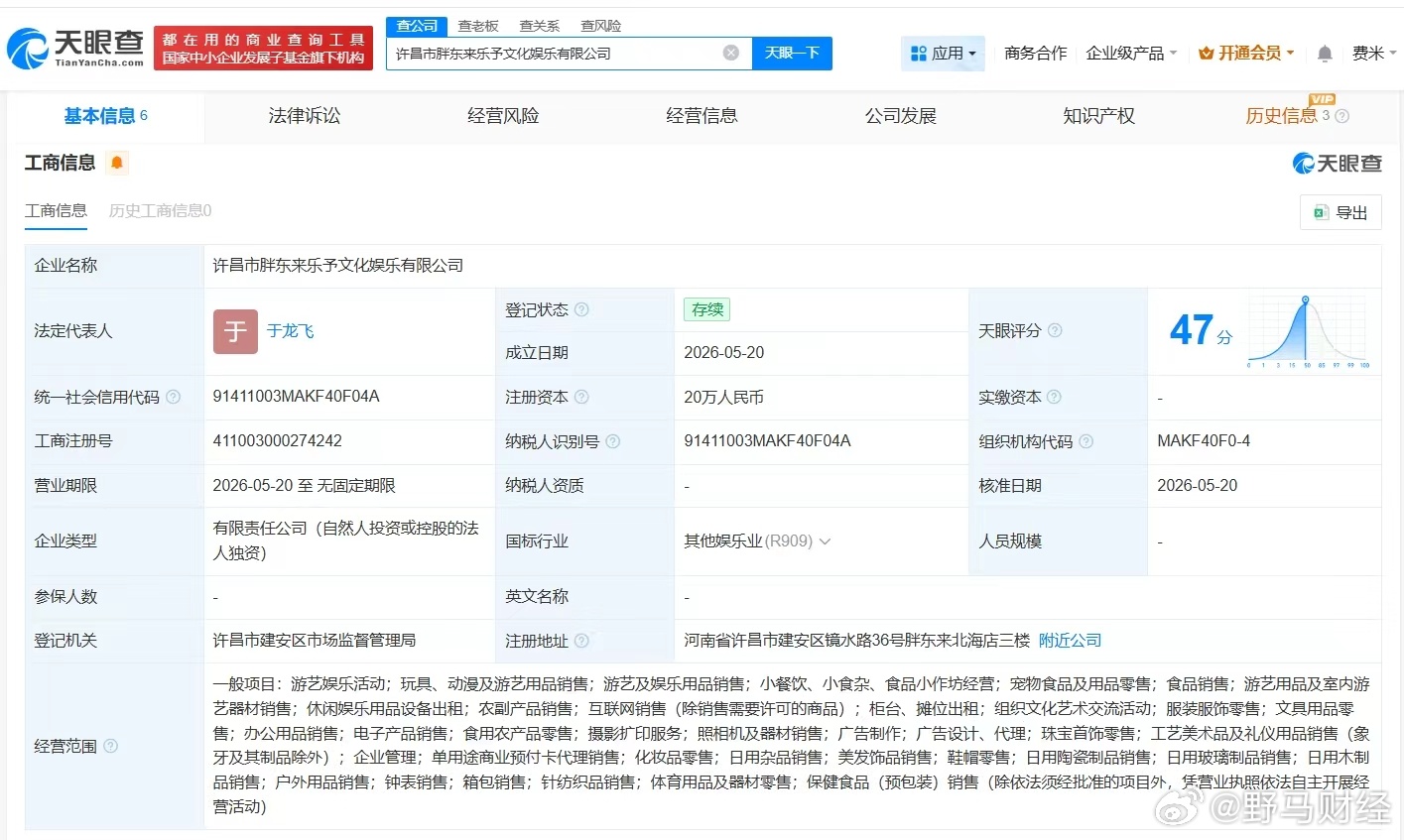Image resolution: width=1404 pixels, height=840 pixels.
Task: Click the 导出 export button
Action: [1340, 212]
